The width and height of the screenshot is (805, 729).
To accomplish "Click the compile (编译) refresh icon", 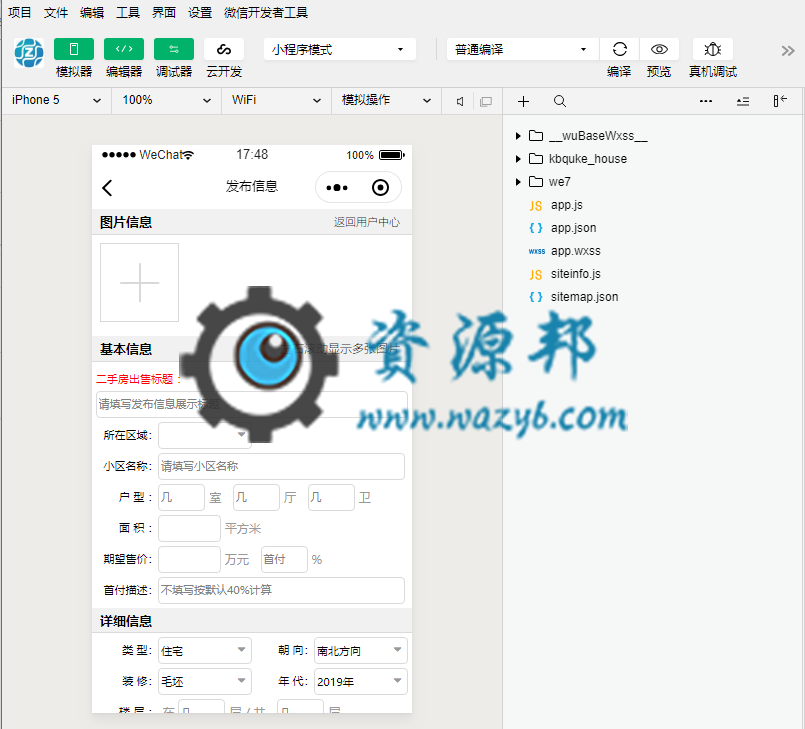I will point(619,49).
